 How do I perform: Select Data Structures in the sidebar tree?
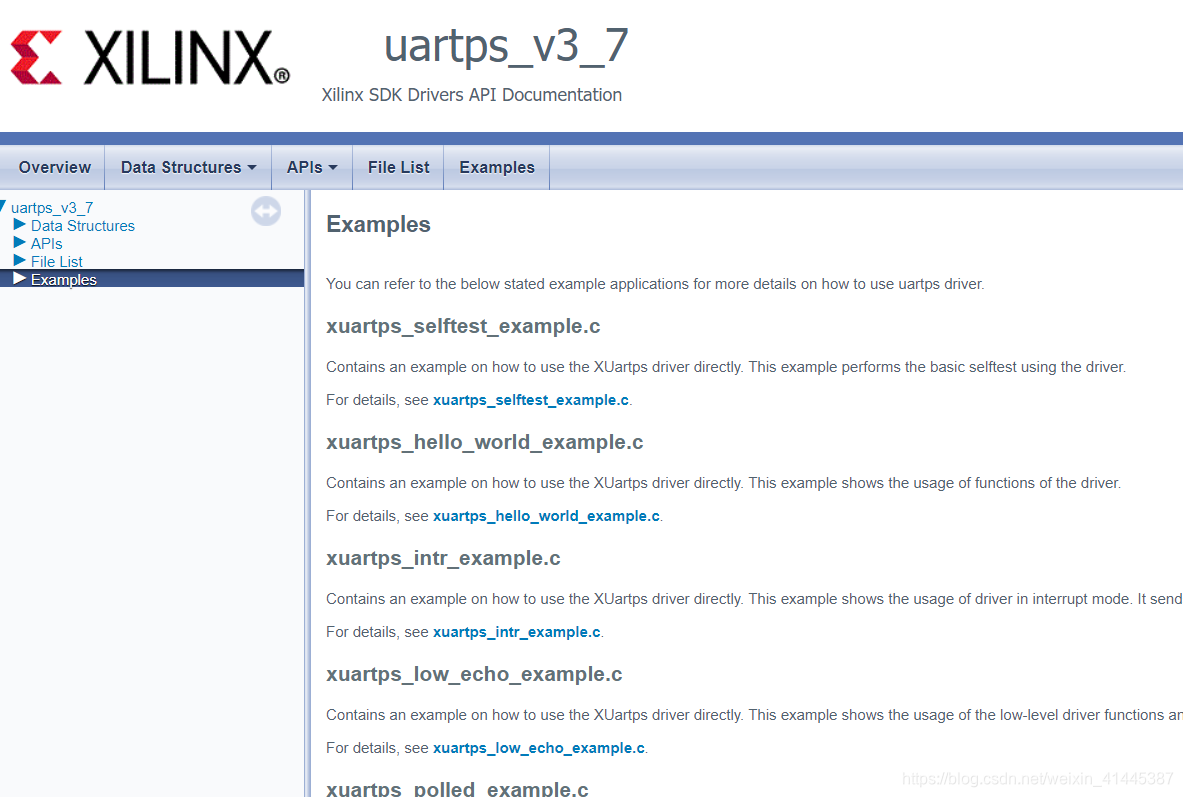83,226
